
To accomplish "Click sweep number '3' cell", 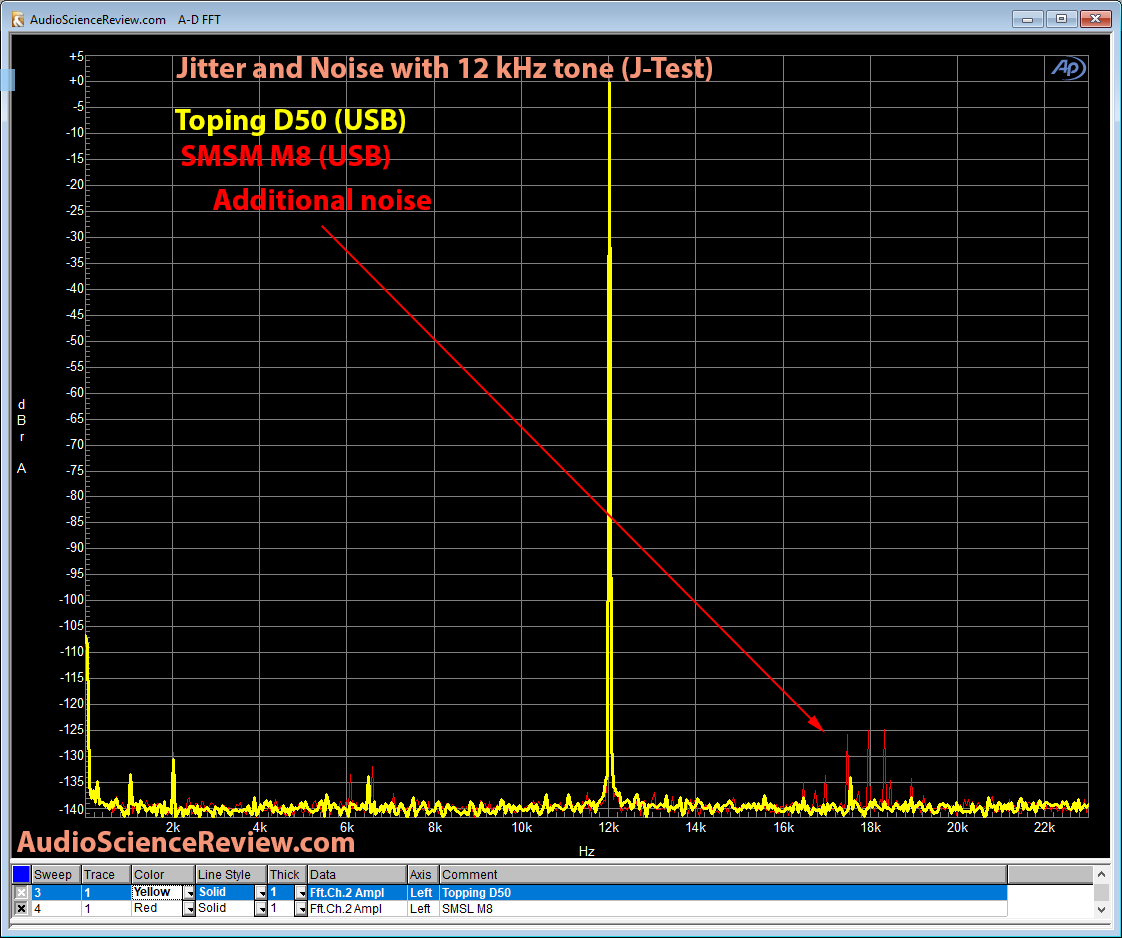I will click(x=57, y=893).
